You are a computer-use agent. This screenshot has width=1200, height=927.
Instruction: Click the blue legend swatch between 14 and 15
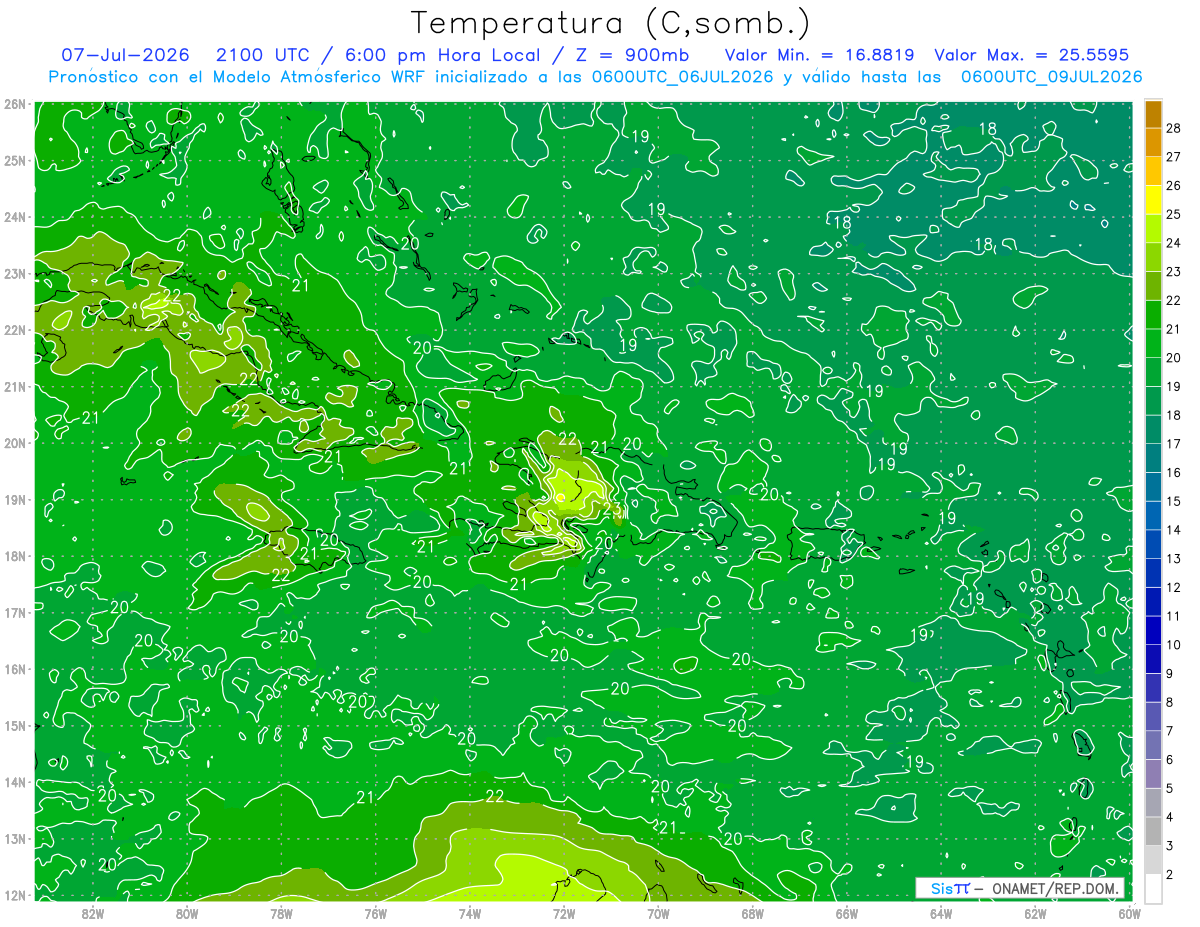(x=1153, y=516)
